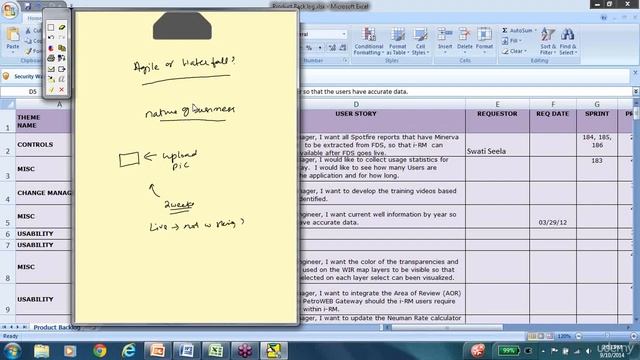Screen dimensions: 640x360
Task: Click the Normal view button in status bar
Action: 532,336
